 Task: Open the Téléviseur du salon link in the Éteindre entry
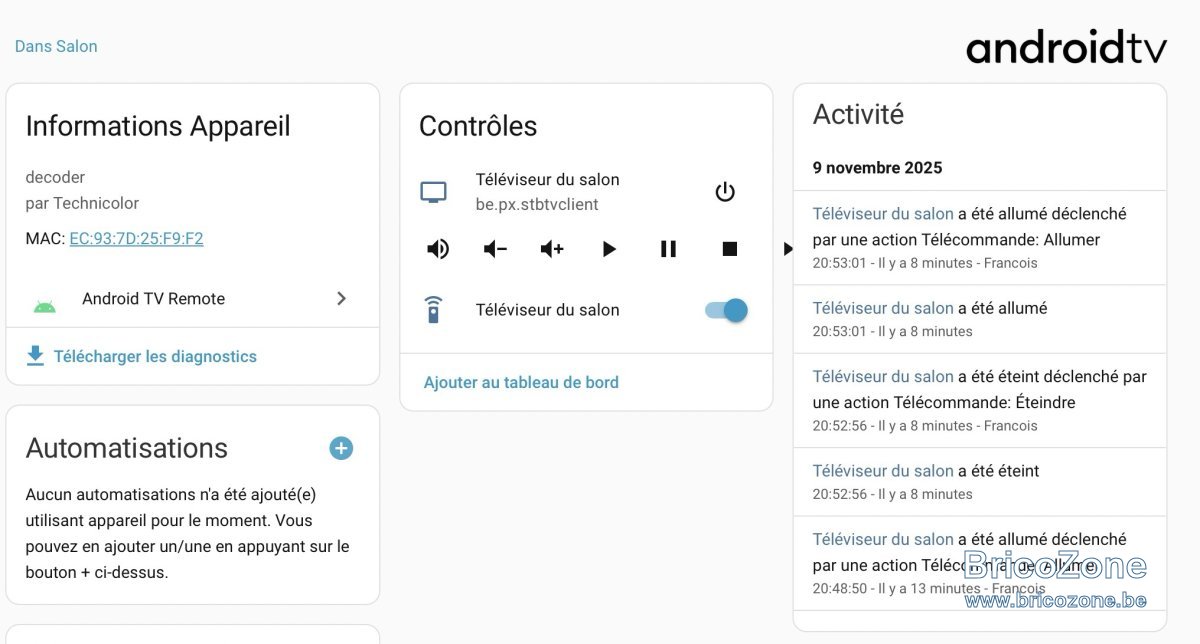883,377
